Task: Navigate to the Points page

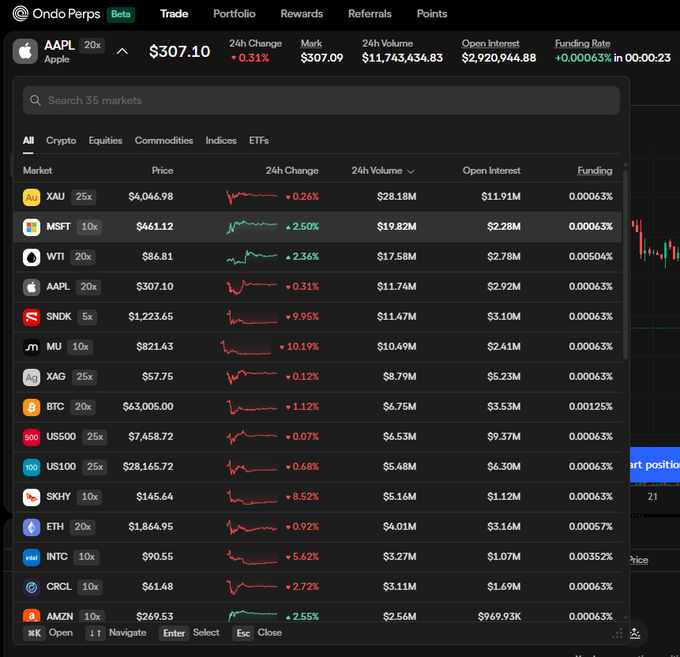Action: [x=432, y=14]
